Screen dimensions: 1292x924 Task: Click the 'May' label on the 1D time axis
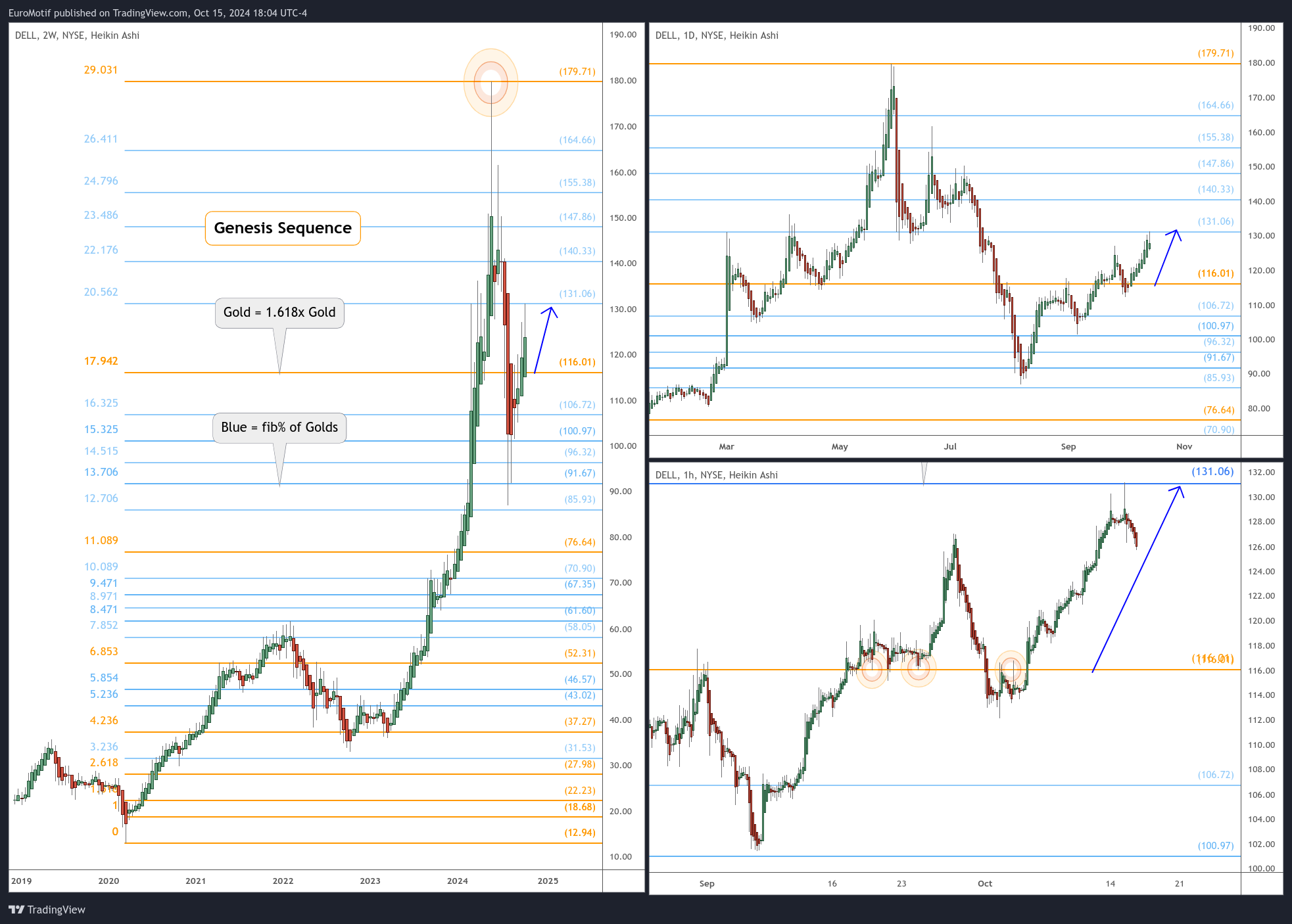(x=840, y=447)
